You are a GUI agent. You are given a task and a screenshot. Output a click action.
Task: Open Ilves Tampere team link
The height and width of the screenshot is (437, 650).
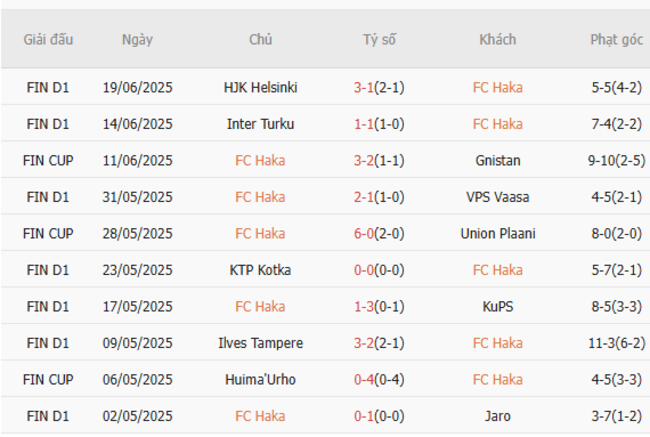point(261,343)
